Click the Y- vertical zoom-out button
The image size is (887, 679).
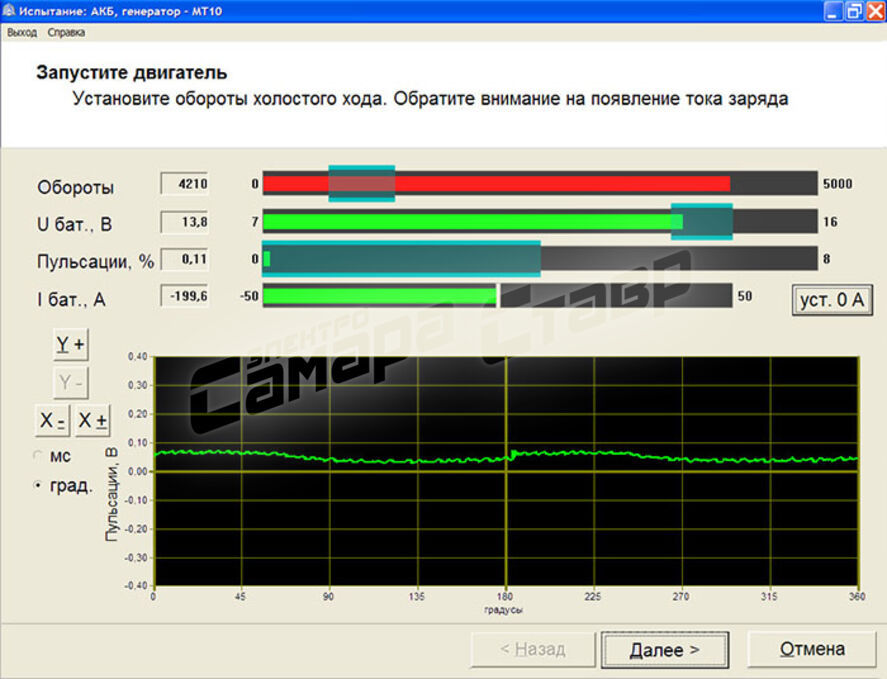pyautogui.click(x=70, y=382)
